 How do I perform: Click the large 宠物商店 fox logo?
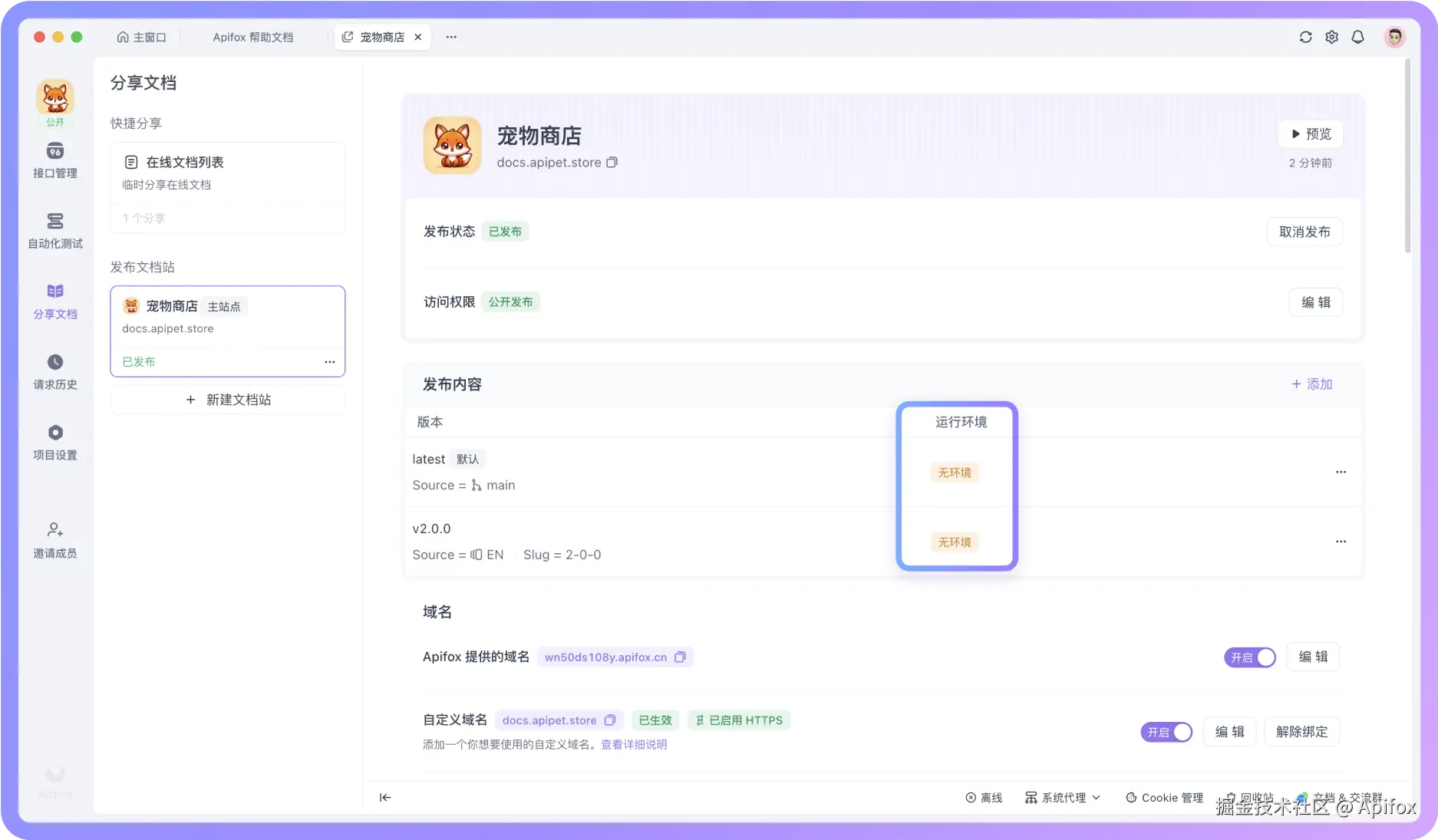[x=452, y=146]
